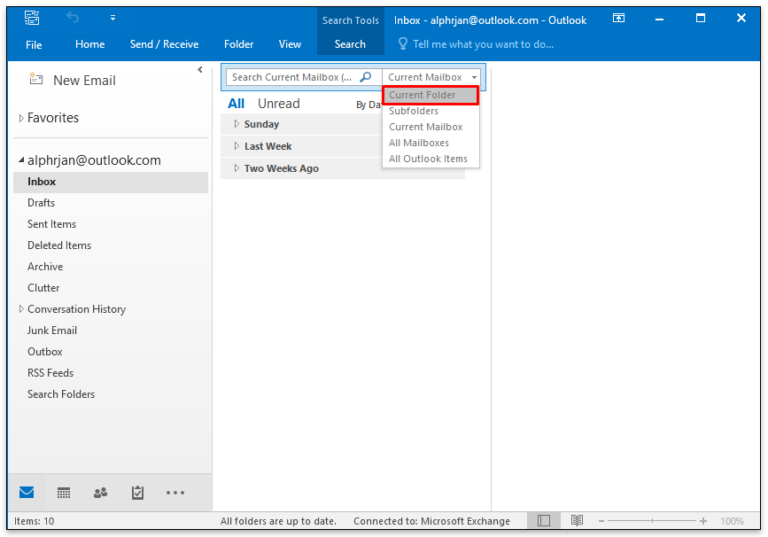The height and width of the screenshot is (537, 768).
Task: Click the lightbulb Tell me icon
Action: pyautogui.click(x=403, y=44)
